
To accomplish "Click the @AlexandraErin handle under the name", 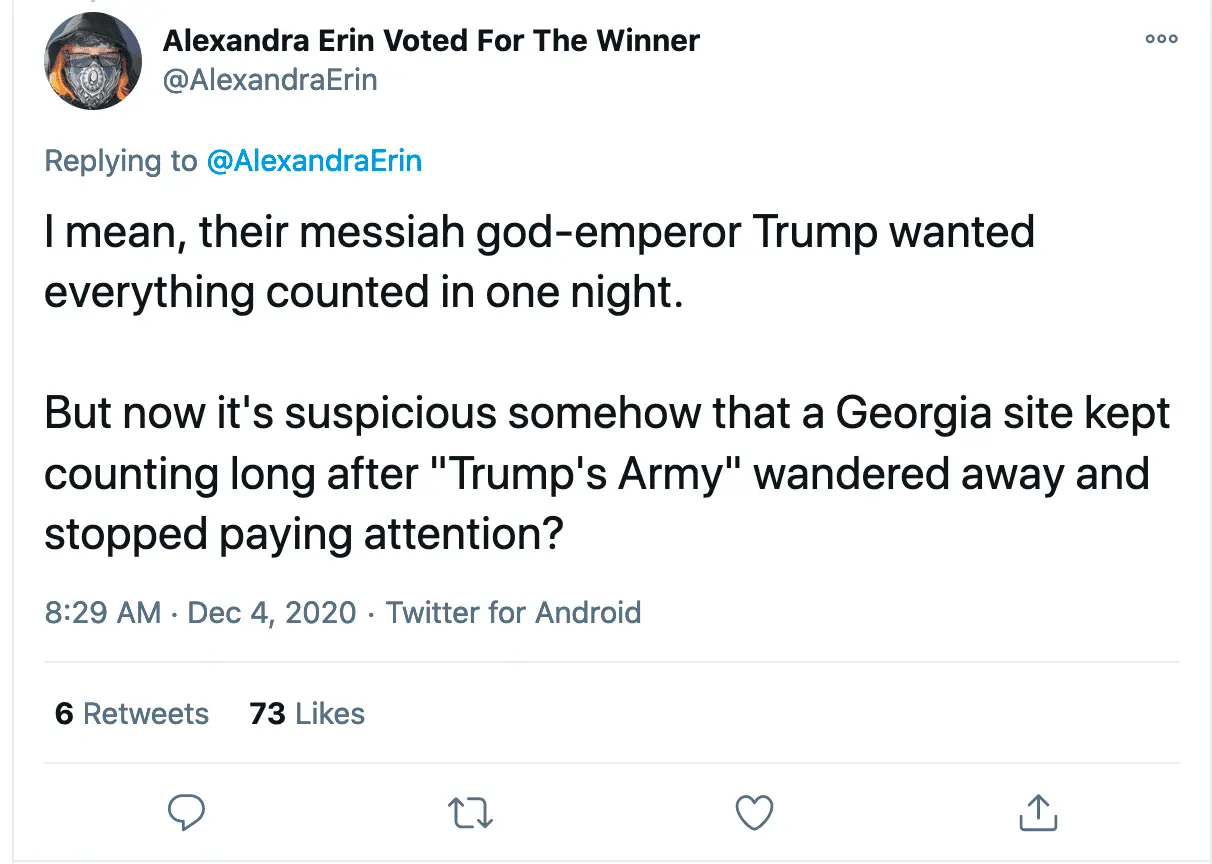I will point(270,80).
